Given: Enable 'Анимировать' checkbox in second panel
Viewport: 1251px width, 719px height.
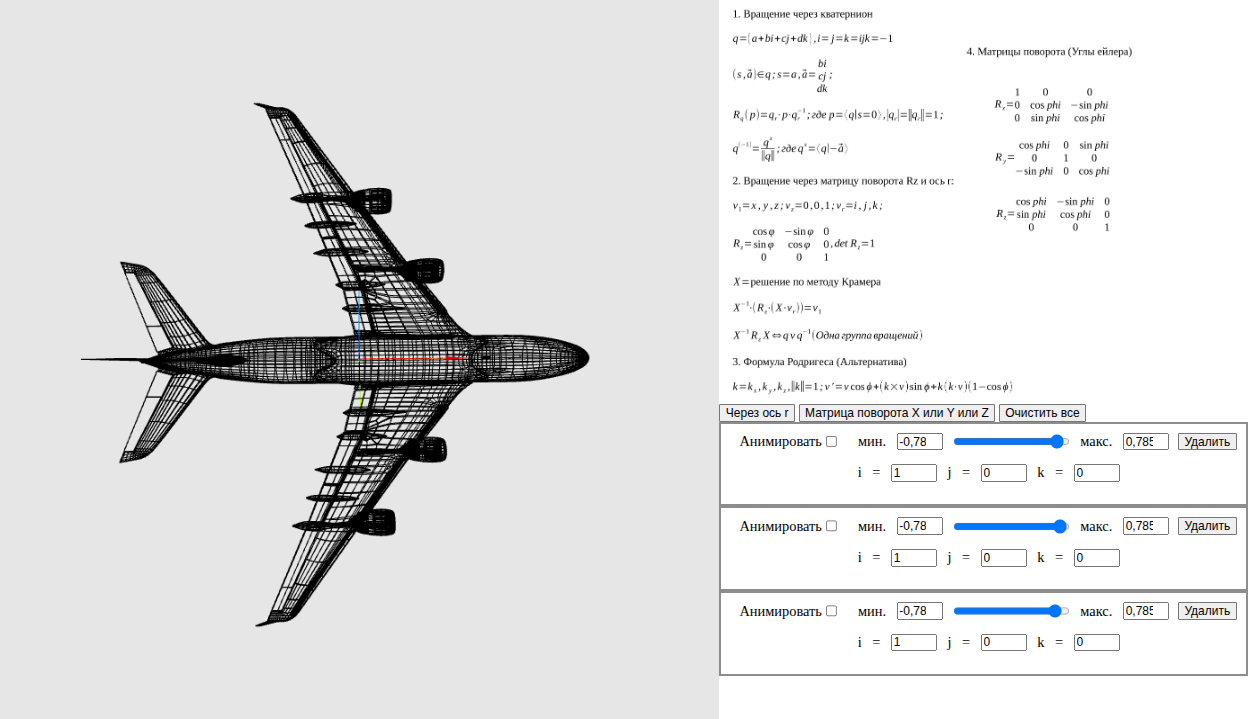Looking at the screenshot, I should [x=831, y=526].
